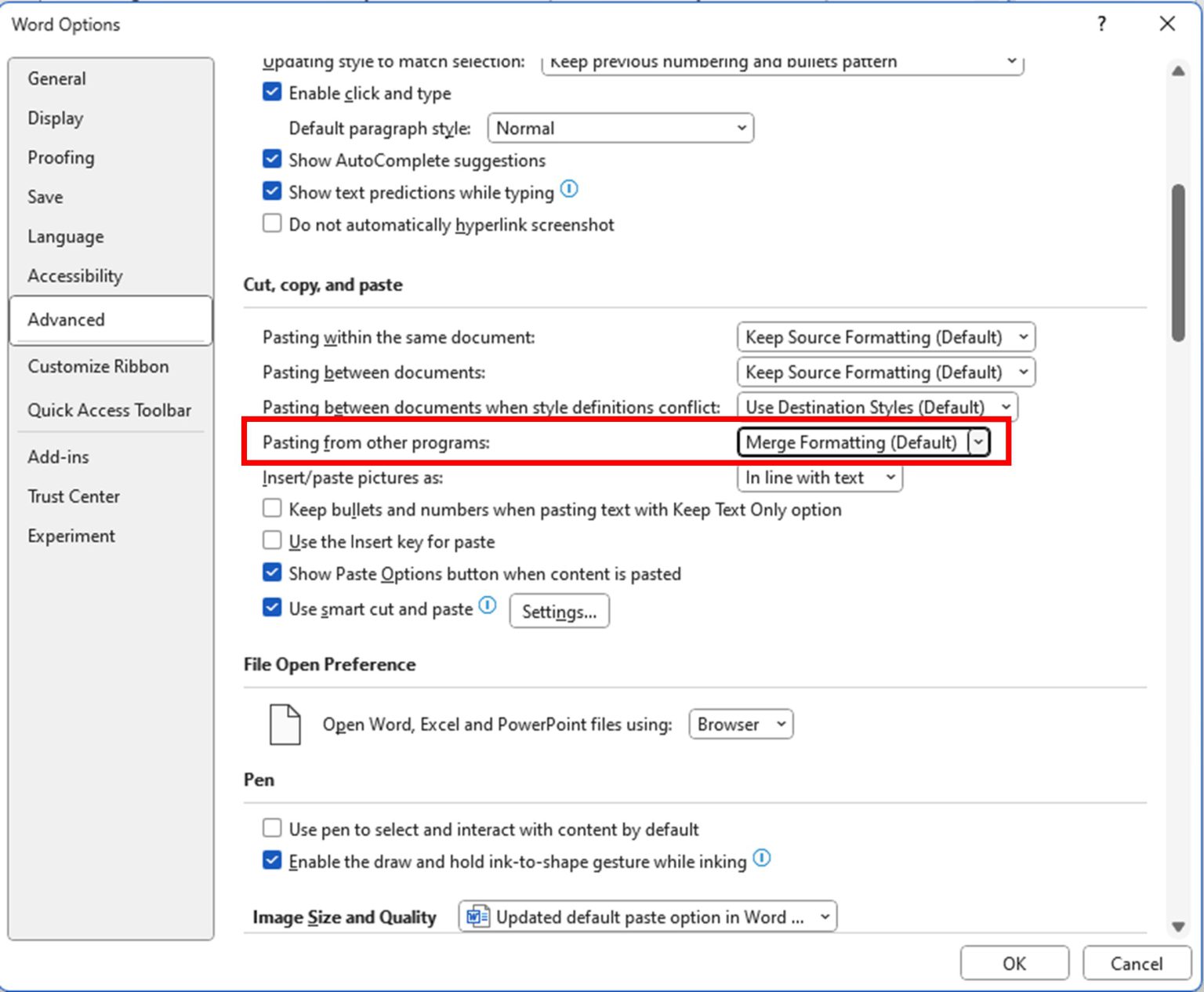Click the info icon beside text predictions
1204x992 pixels.
pos(569,189)
